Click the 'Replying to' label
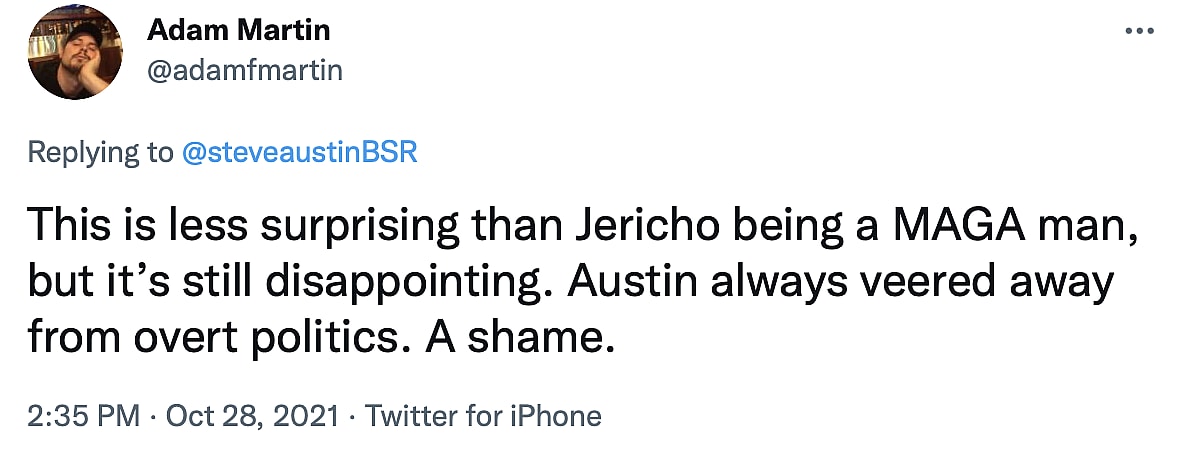The image size is (1186, 464). pos(100,153)
